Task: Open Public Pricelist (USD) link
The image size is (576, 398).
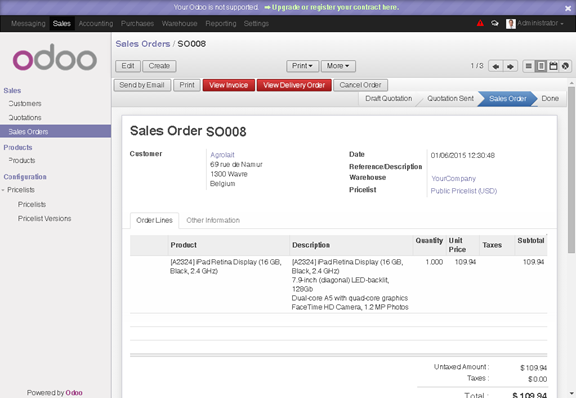Action: point(464,191)
